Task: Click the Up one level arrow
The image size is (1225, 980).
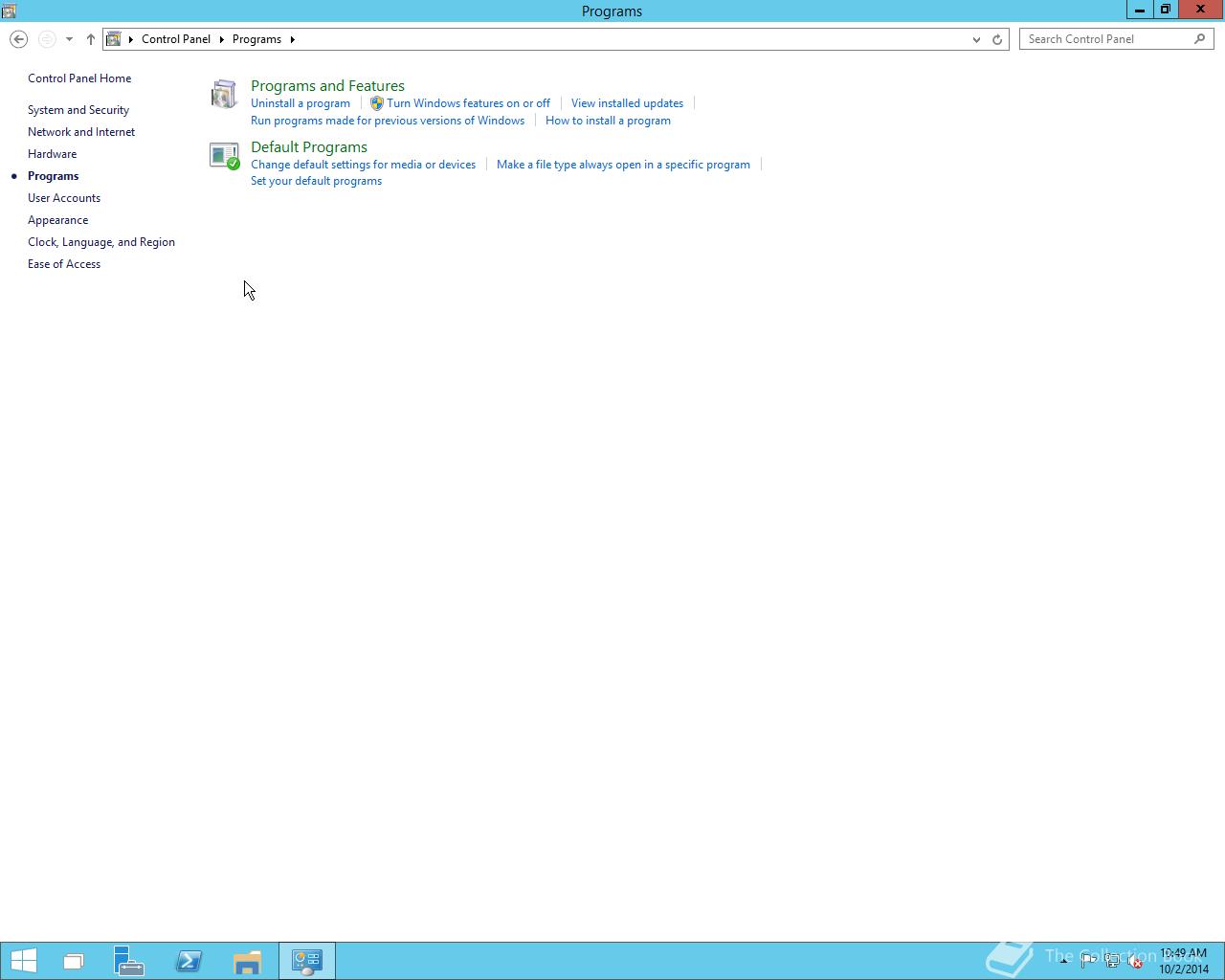Action: pyautogui.click(x=91, y=39)
